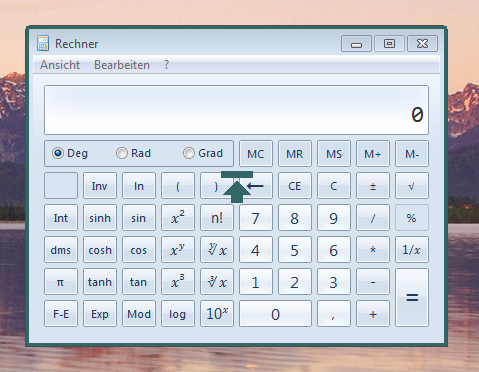Click the MS memory store button

pyautogui.click(x=334, y=154)
